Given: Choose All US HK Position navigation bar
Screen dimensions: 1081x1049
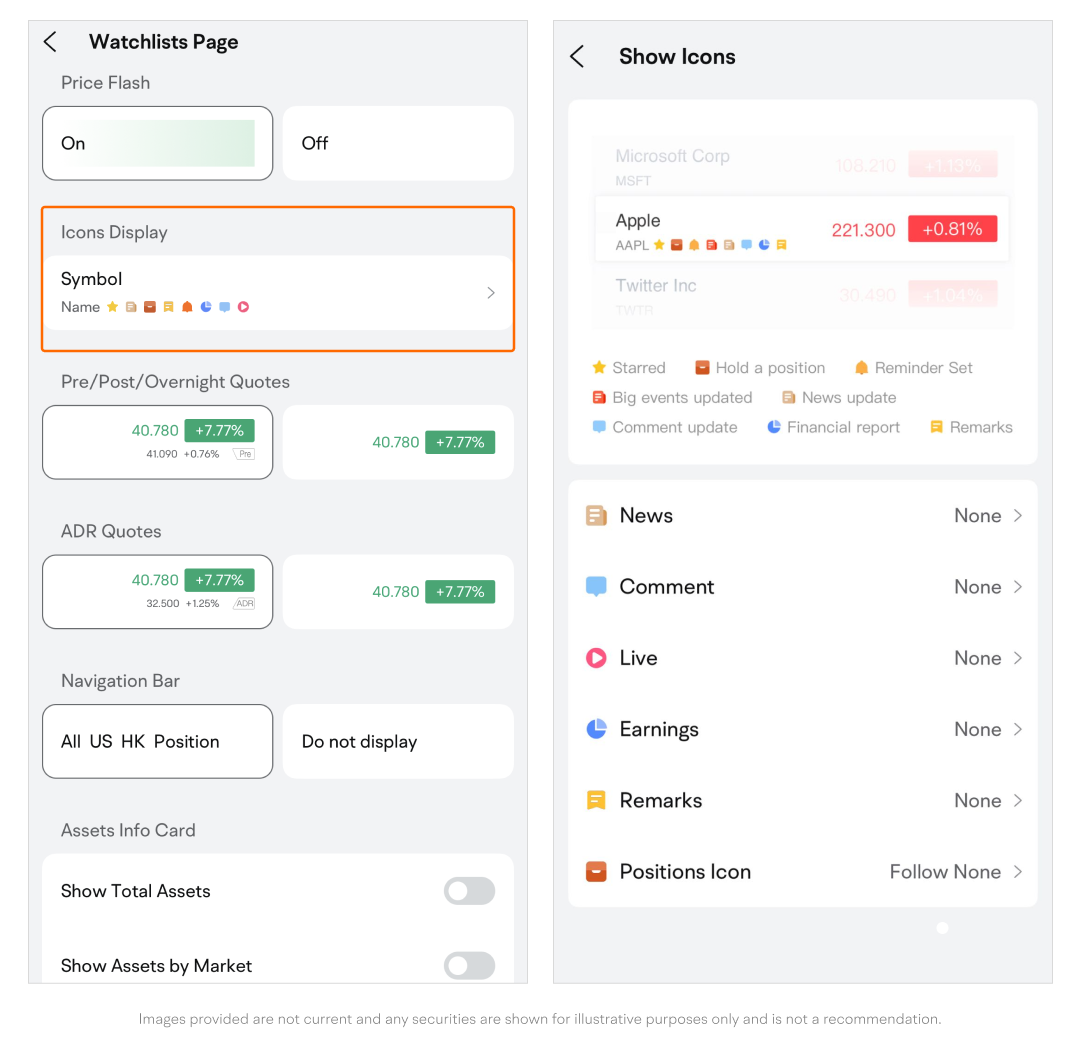Looking at the screenshot, I should coord(157,741).
